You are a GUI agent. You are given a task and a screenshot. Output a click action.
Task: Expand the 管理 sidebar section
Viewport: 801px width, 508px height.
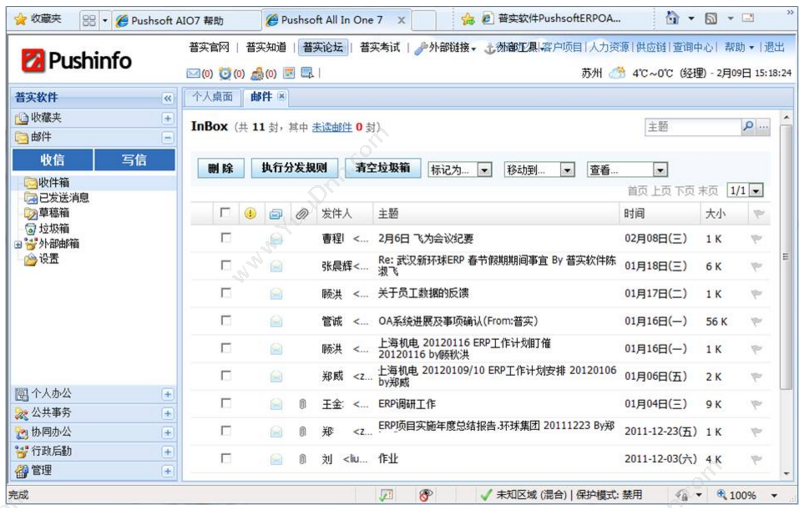point(168,471)
